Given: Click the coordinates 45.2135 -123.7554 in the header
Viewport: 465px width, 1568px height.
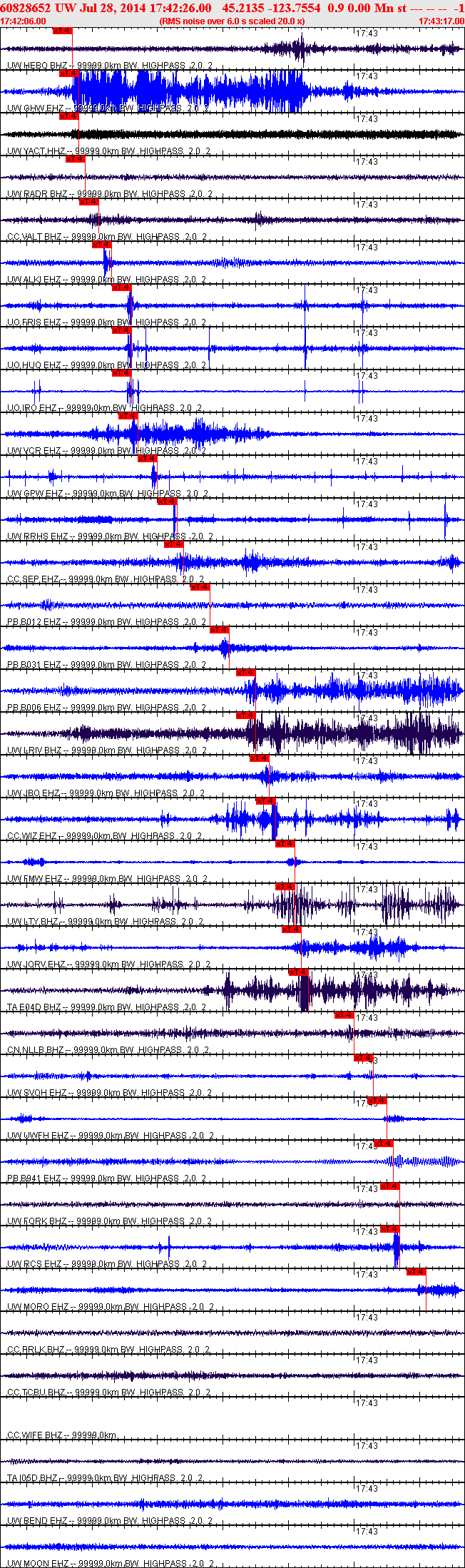Looking at the screenshot, I should (272, 8).
